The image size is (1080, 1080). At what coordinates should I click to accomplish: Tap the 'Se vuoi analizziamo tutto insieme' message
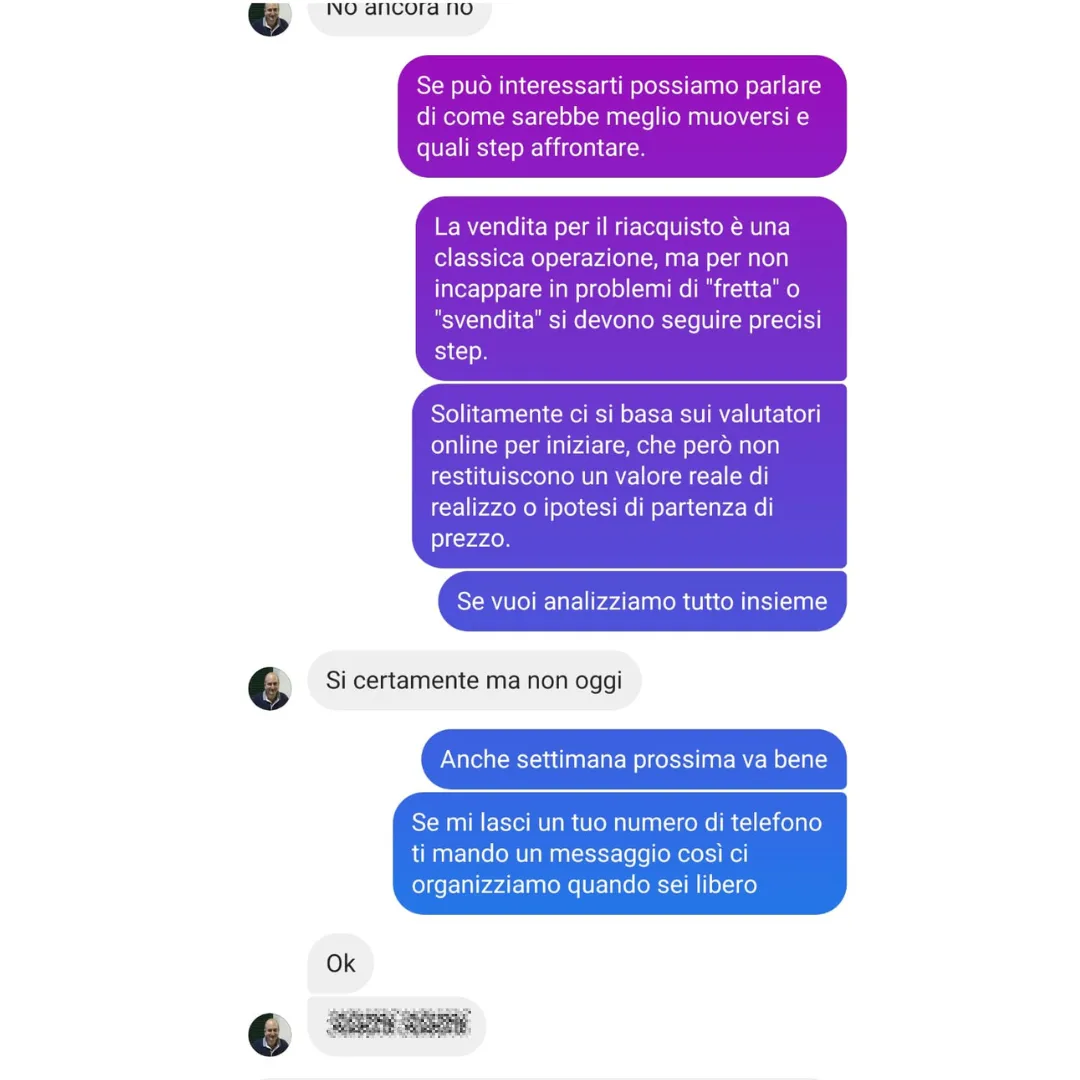point(642,601)
